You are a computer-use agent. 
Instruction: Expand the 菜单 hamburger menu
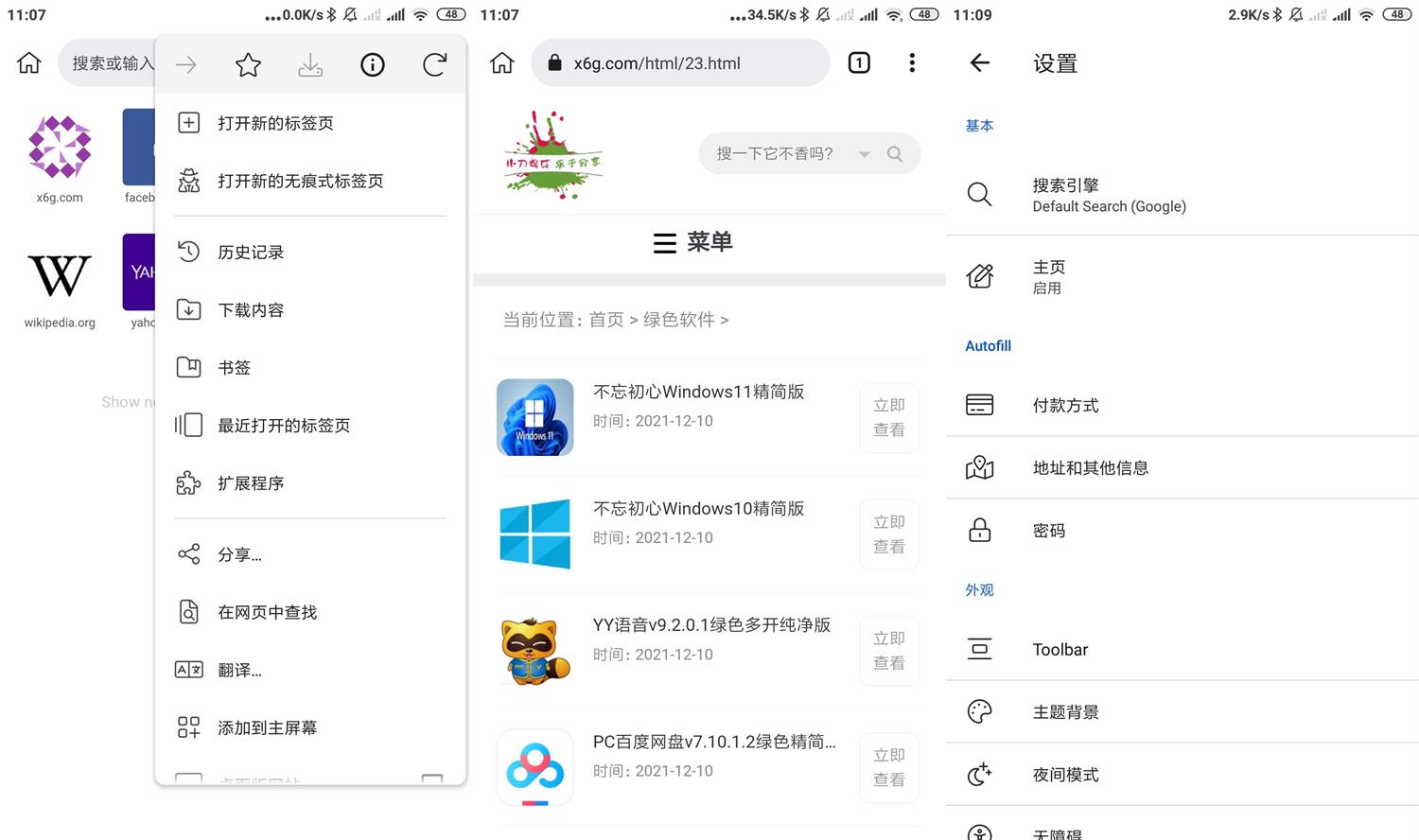(693, 243)
